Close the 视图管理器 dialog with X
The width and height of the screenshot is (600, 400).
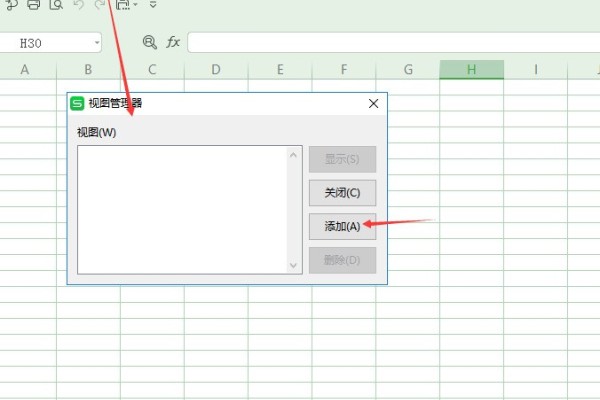373,103
